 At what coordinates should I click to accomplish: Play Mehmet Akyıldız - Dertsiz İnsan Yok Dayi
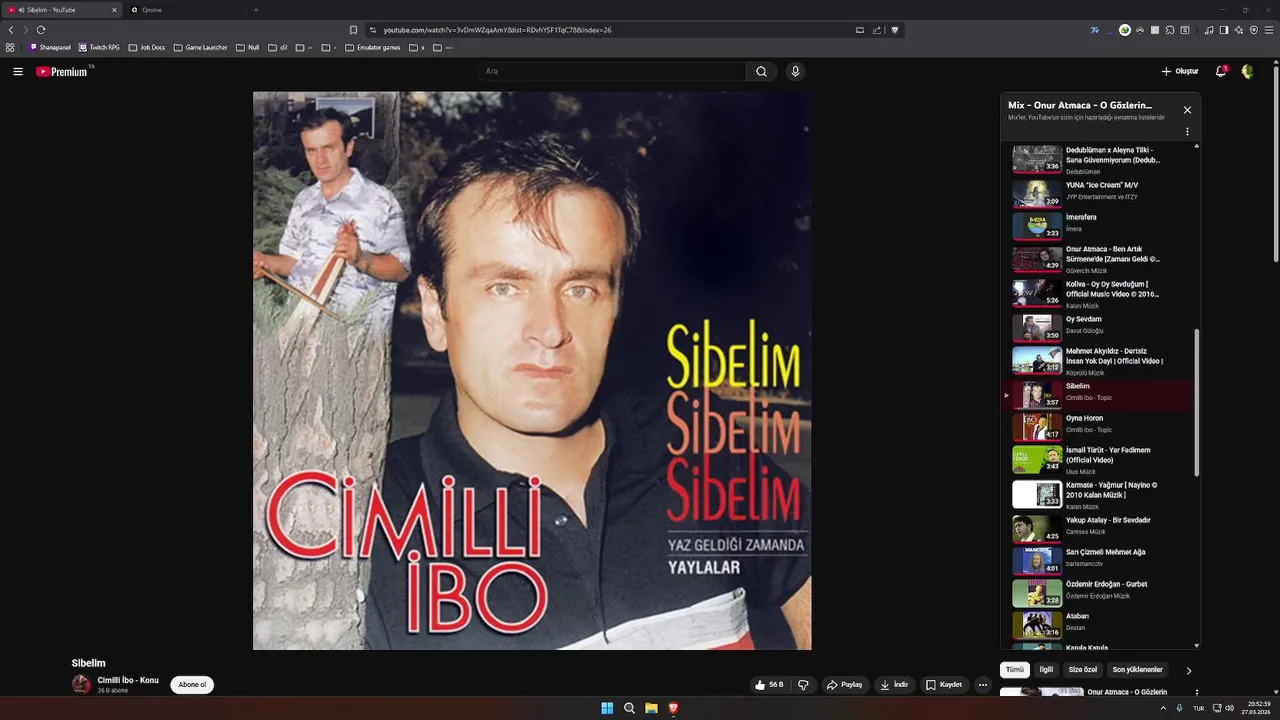point(1098,360)
